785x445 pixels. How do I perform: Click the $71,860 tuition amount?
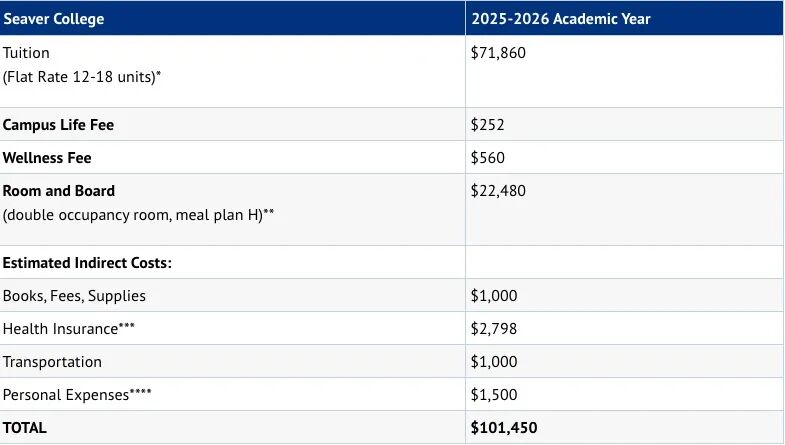pyautogui.click(x=498, y=53)
